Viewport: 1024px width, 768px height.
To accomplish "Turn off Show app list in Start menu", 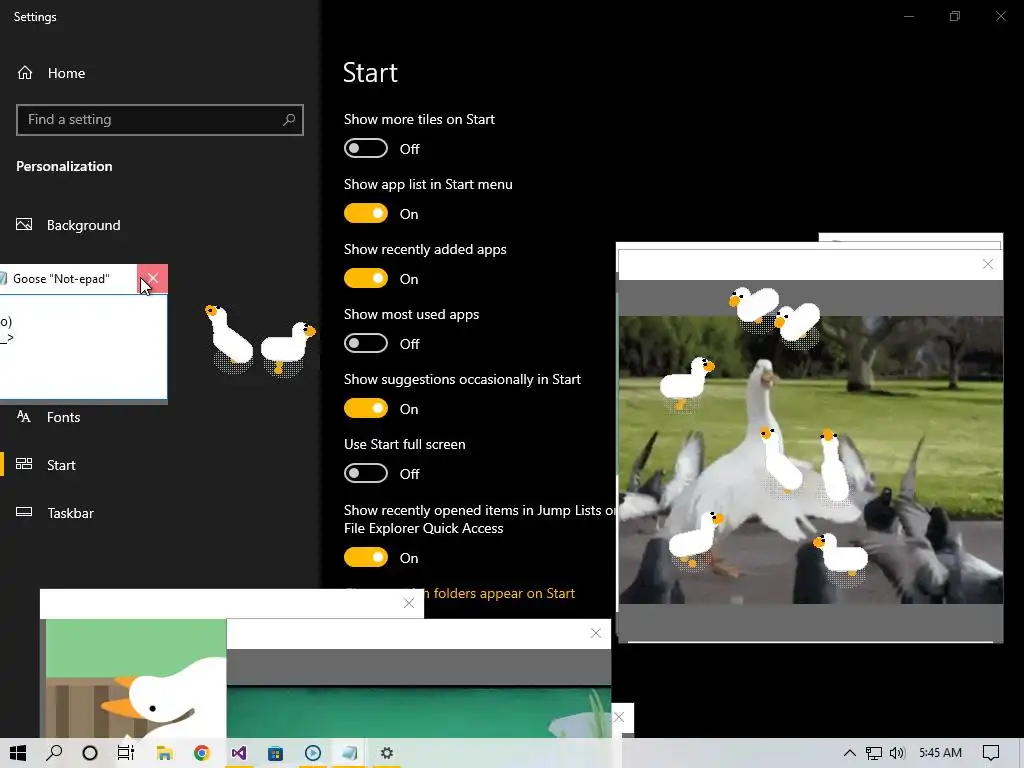I will [x=366, y=214].
